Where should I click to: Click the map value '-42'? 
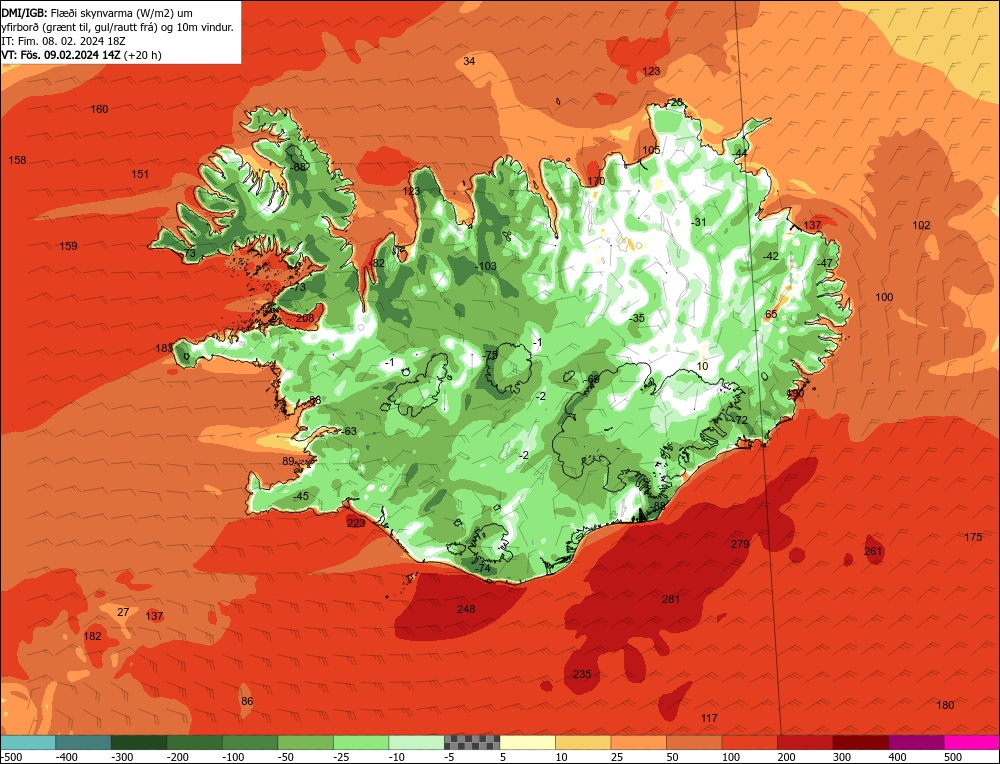click(771, 256)
